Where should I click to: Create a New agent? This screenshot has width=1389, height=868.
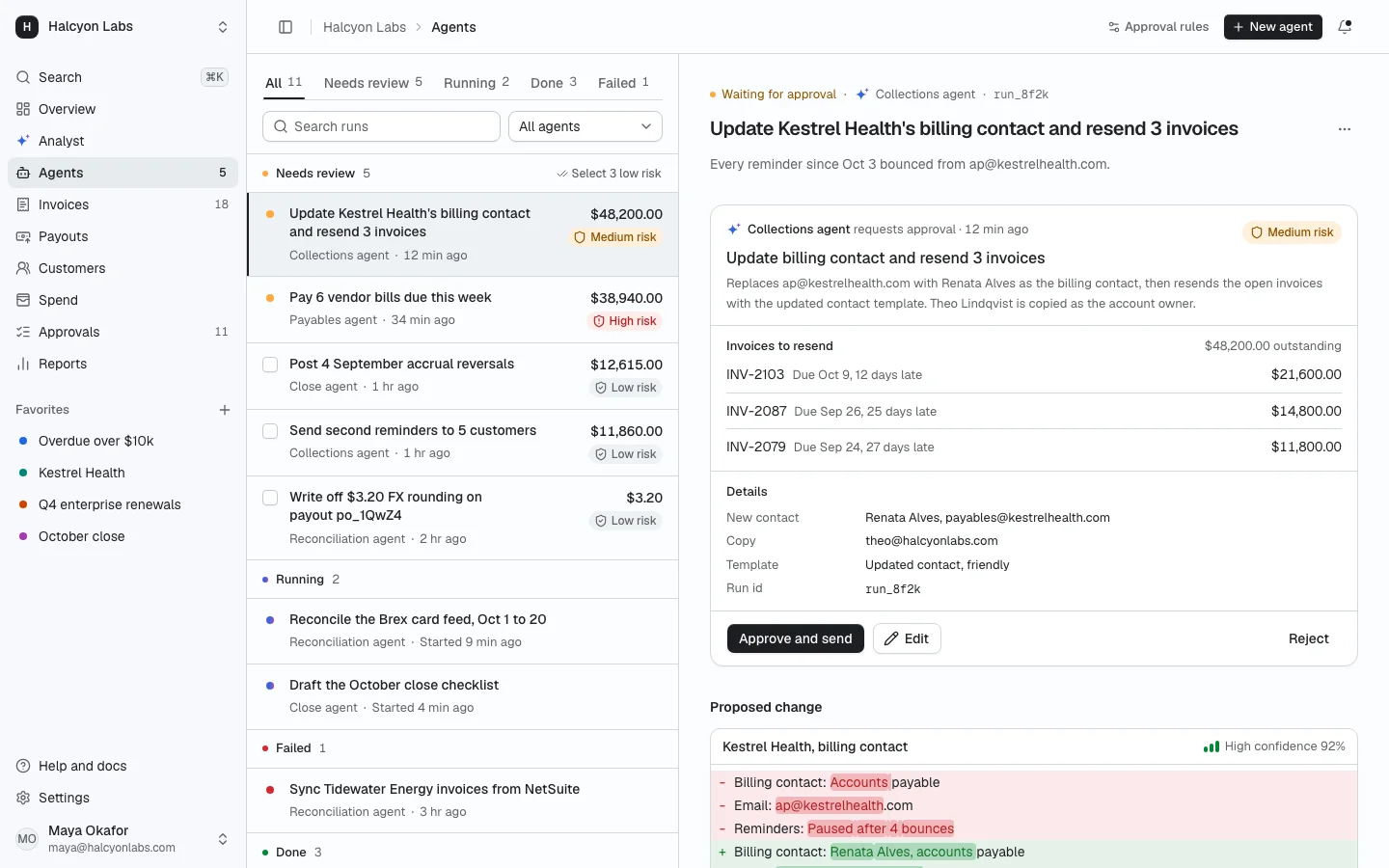1273,27
